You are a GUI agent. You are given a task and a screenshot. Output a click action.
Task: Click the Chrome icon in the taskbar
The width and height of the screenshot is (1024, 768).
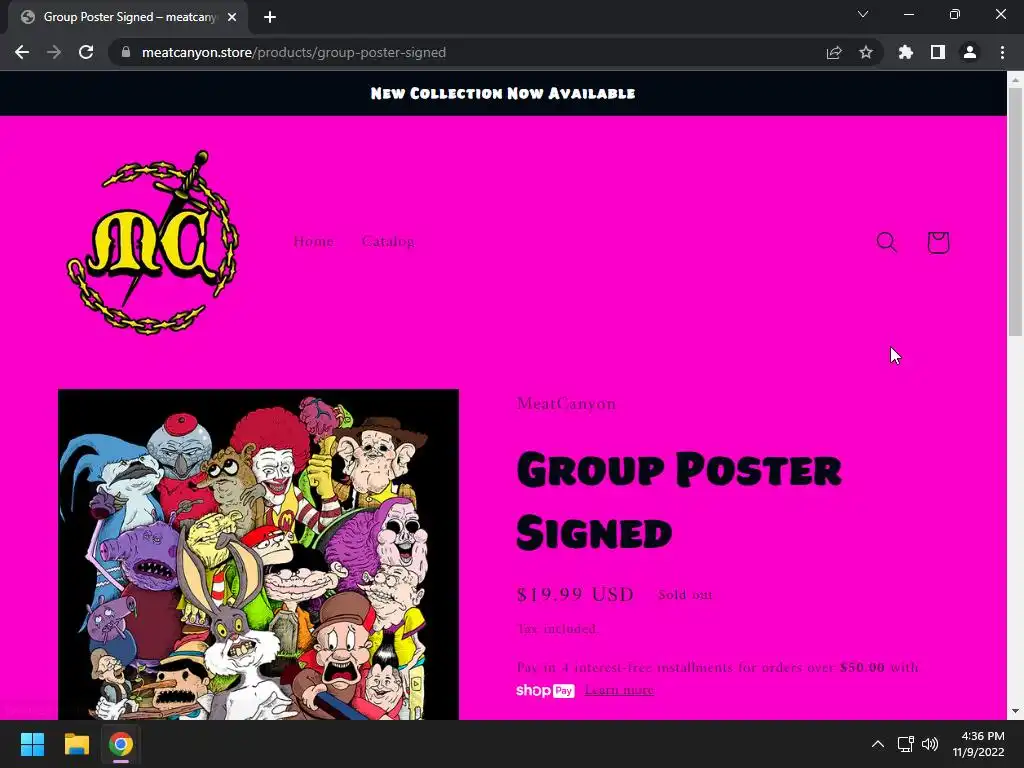tap(121, 744)
